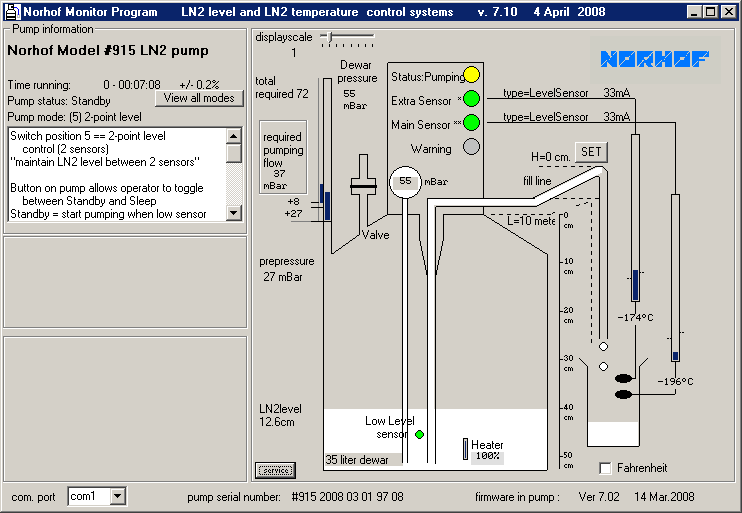The height and width of the screenshot is (513, 742).
Task: Click the scroll down arrow in mode description
Action: click(234, 212)
